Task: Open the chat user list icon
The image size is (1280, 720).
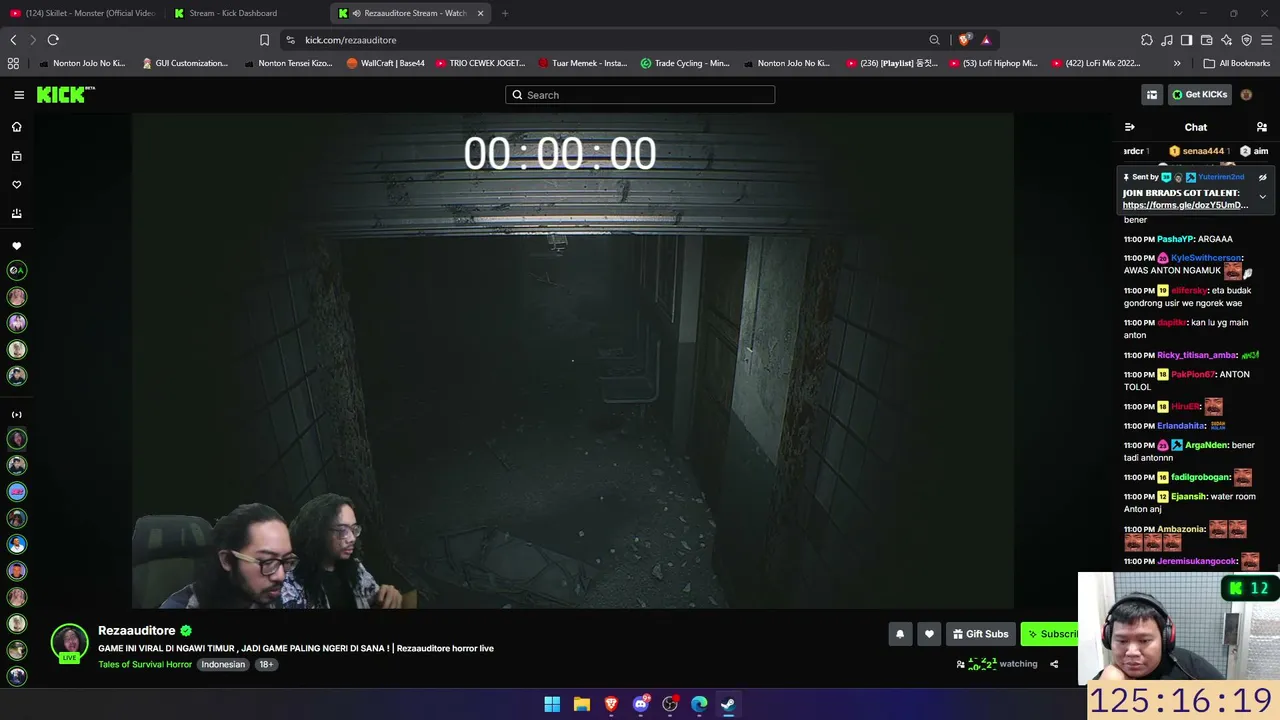Action: (x=1262, y=127)
